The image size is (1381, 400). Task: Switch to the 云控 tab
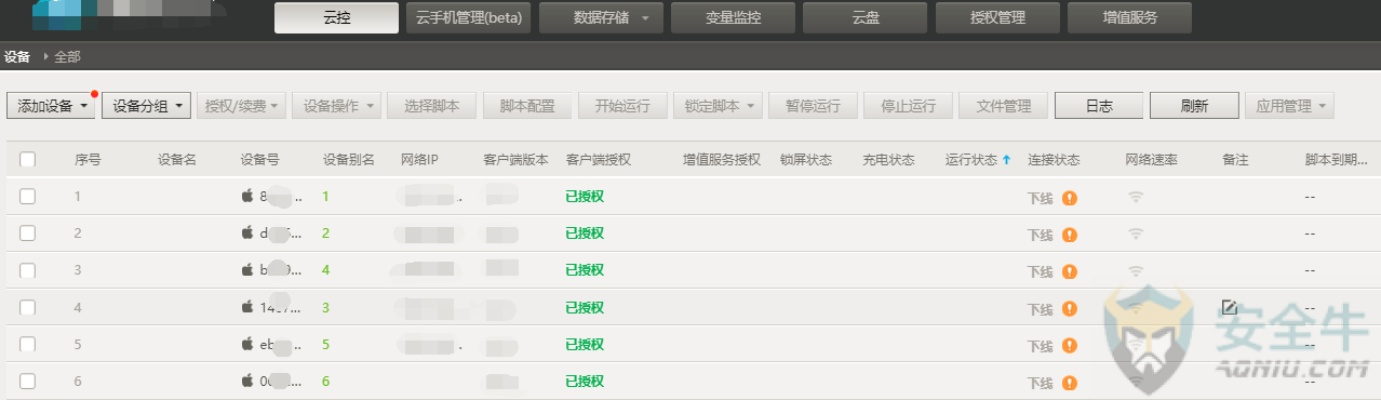(x=336, y=18)
